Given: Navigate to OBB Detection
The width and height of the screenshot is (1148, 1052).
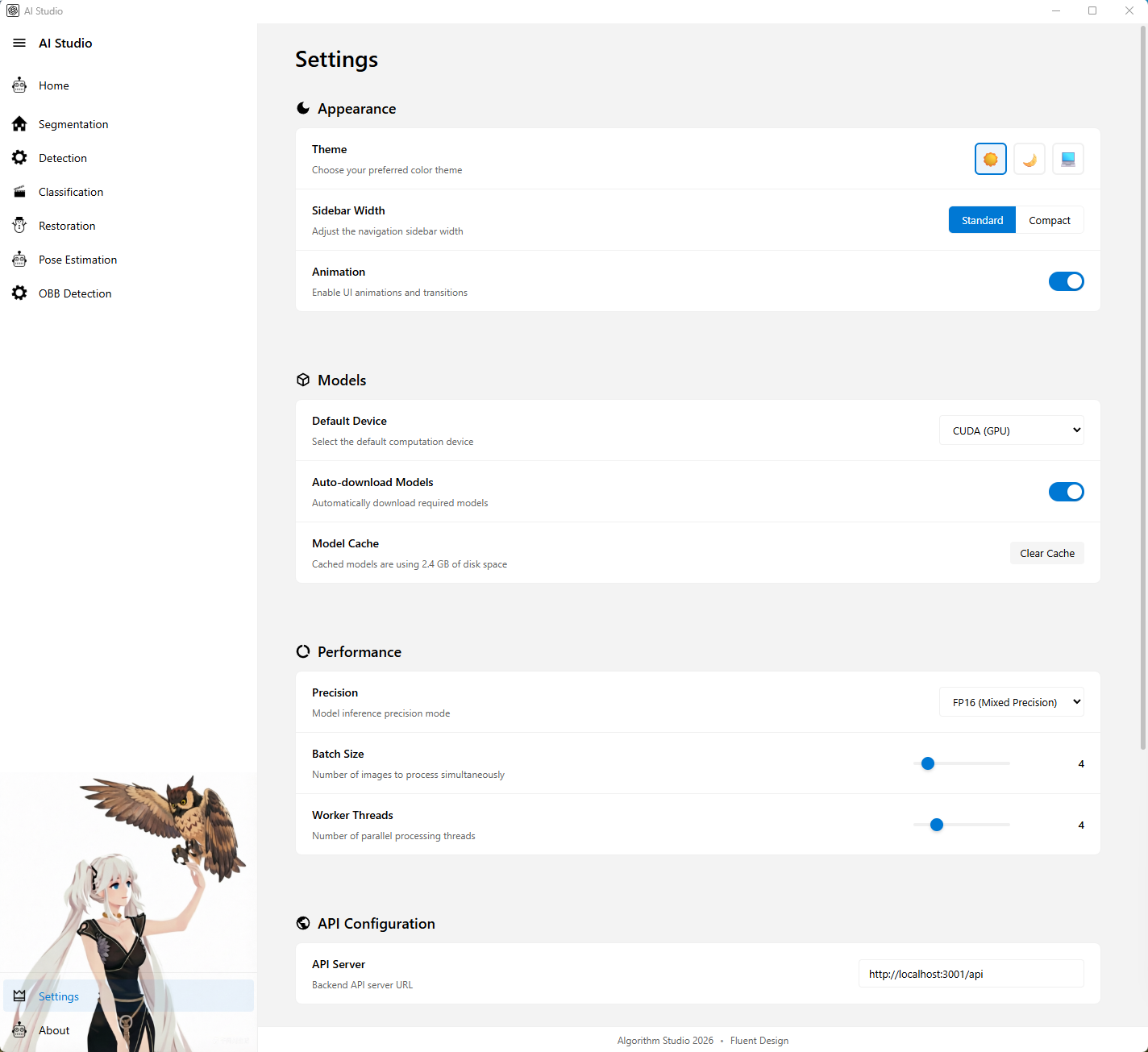Looking at the screenshot, I should pos(75,293).
